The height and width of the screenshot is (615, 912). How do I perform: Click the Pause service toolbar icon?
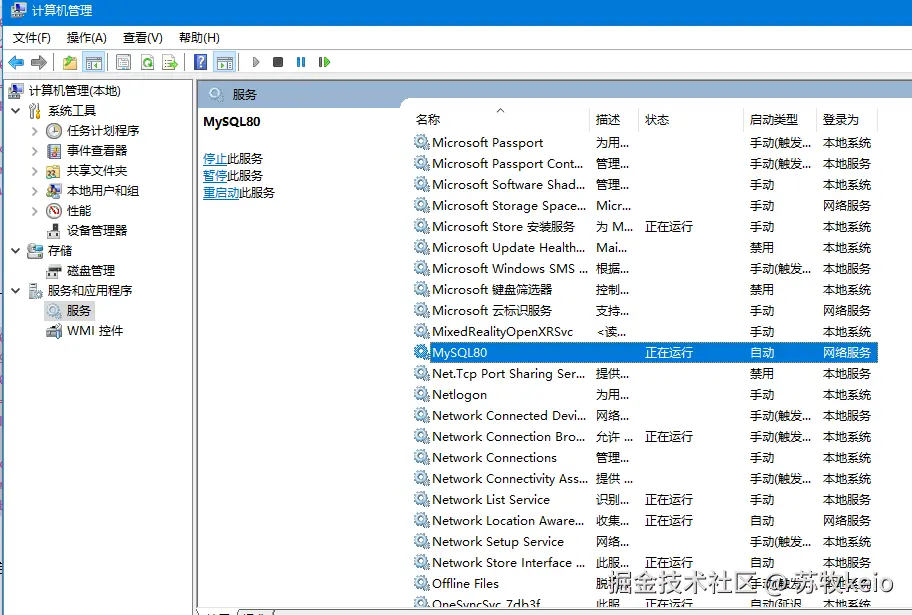click(301, 62)
